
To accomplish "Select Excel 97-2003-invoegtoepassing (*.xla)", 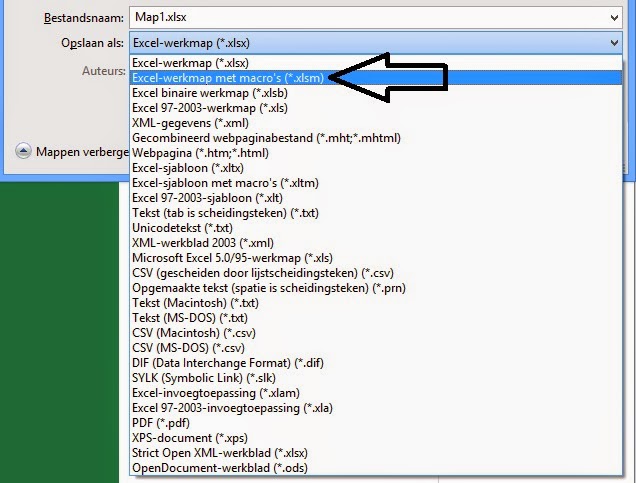I will point(376,408).
